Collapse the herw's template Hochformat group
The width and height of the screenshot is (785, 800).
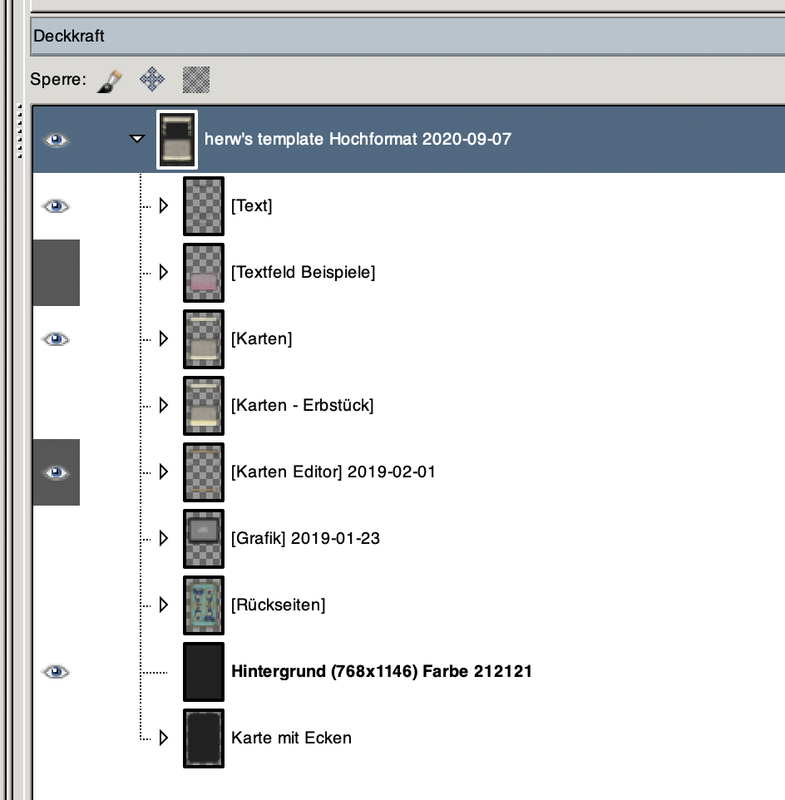[x=137, y=138]
